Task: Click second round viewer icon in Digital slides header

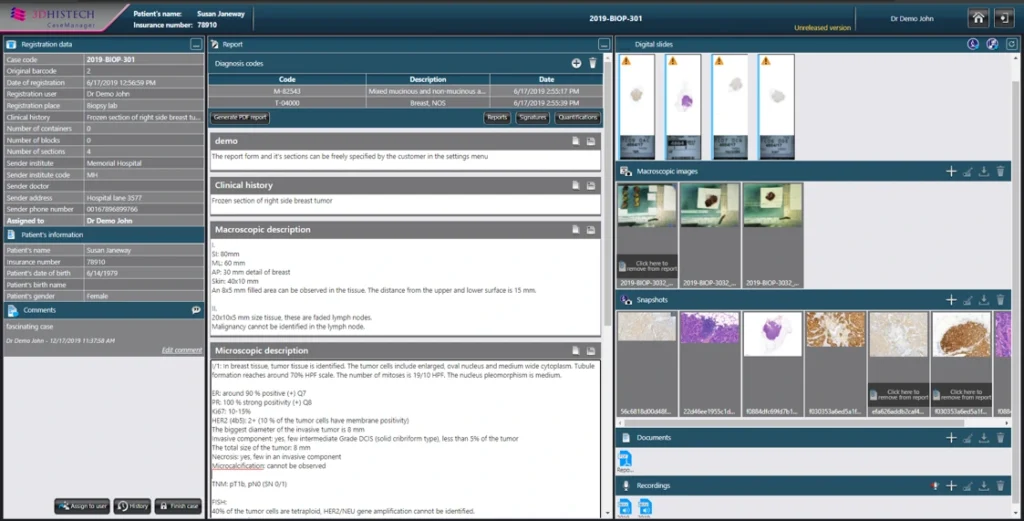Action: point(992,44)
